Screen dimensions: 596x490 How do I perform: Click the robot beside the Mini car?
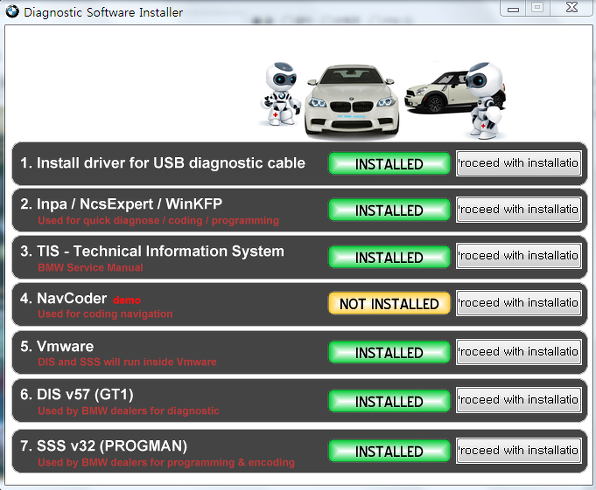tap(485, 101)
